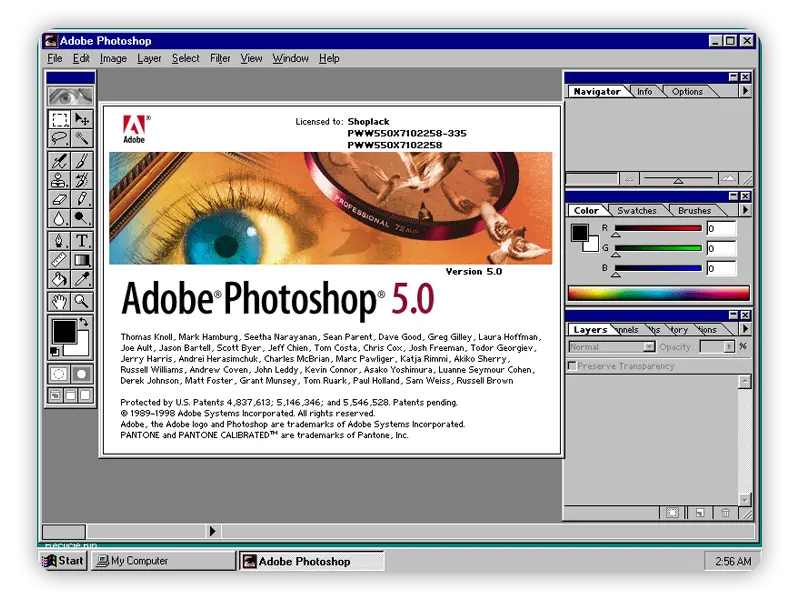Switch to the Brushes tab

click(694, 210)
